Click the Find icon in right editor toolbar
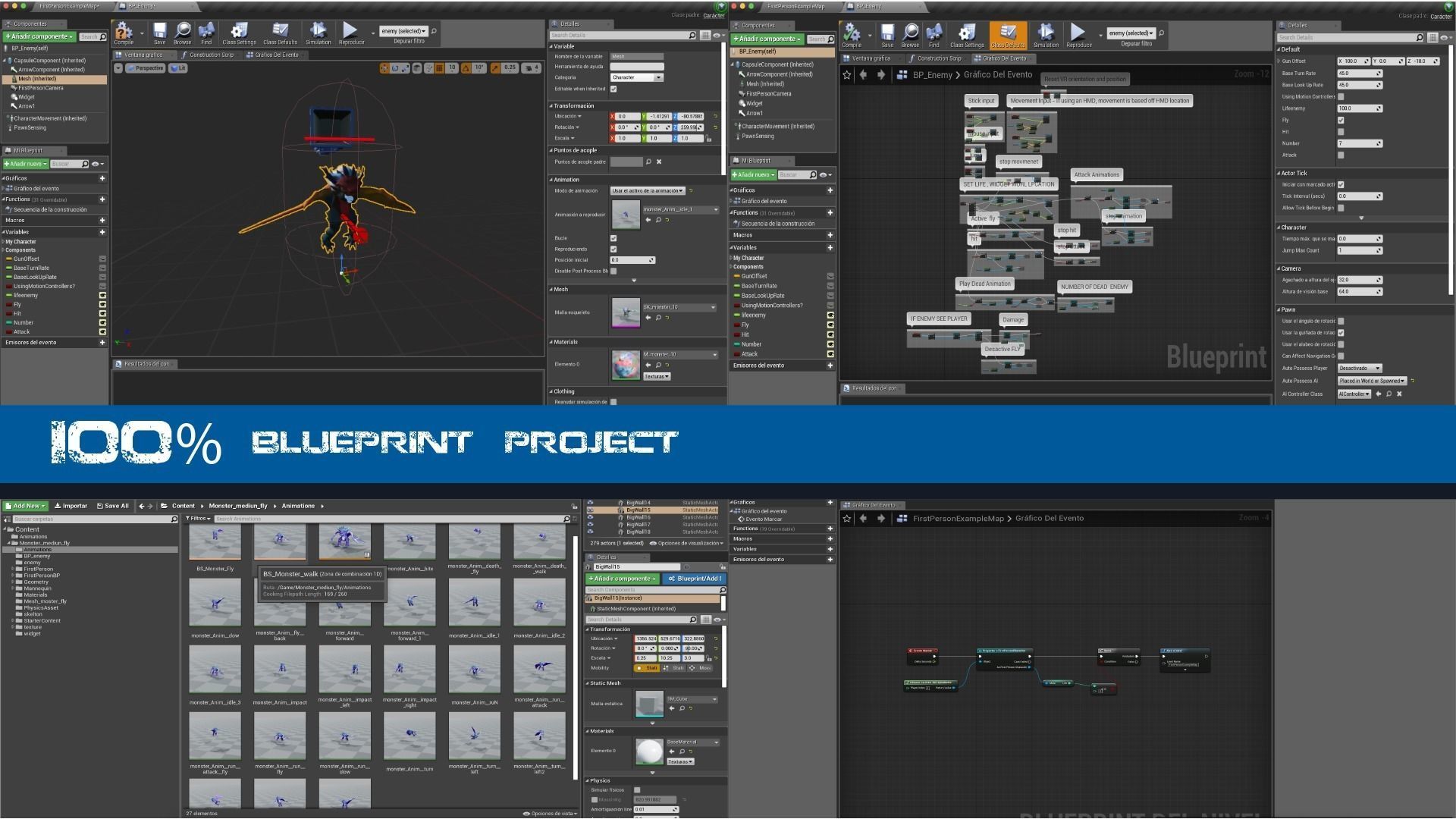This screenshot has height=819, width=1456. 934,33
